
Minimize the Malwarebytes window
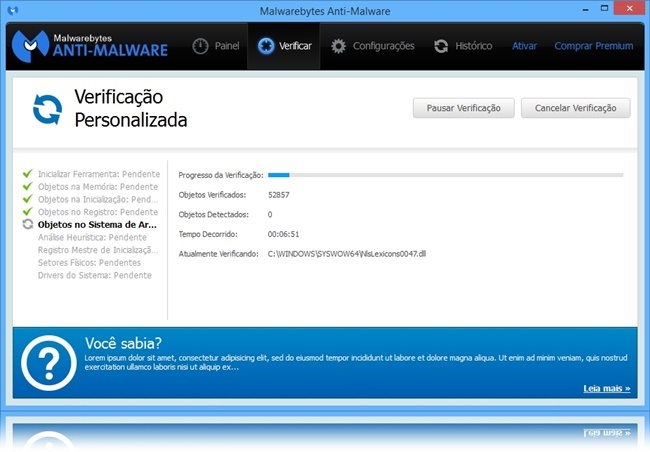pyautogui.click(x=585, y=9)
